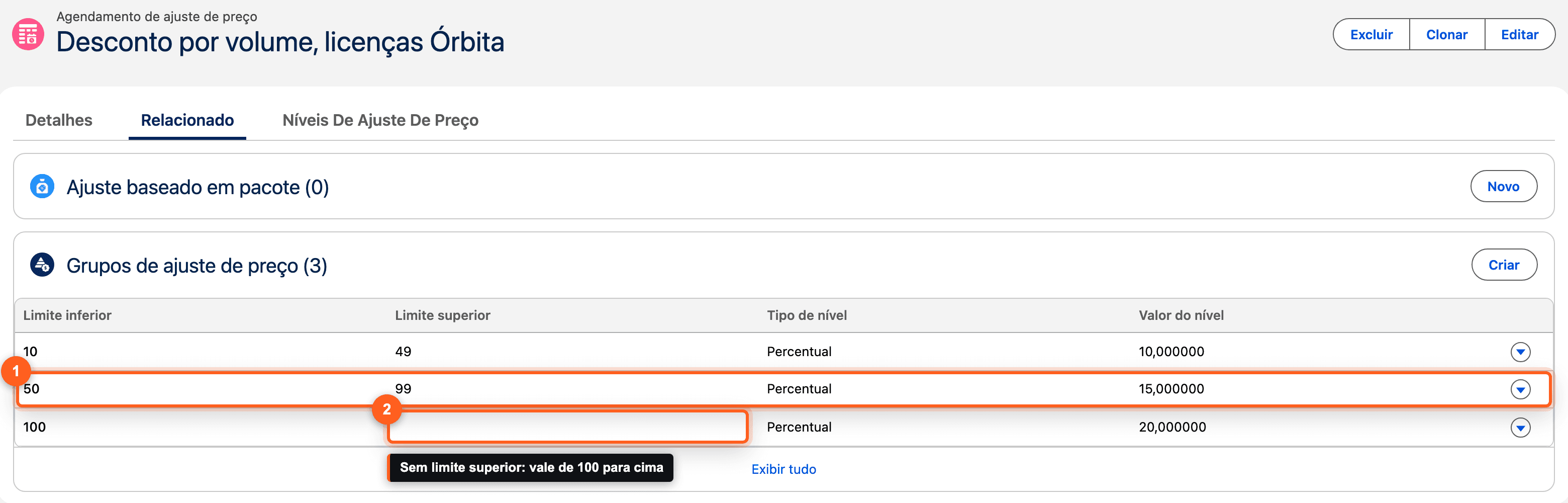Select the Relacionado tab

pyautogui.click(x=187, y=120)
